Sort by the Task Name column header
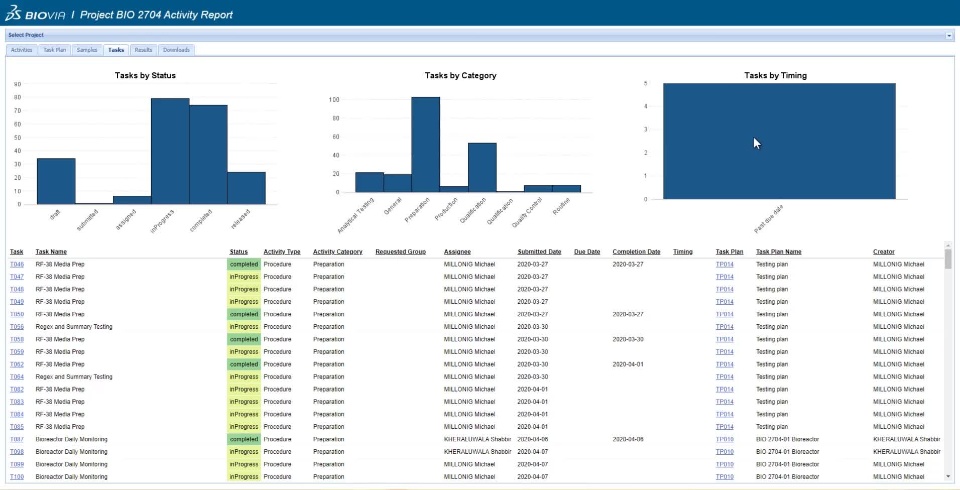This screenshot has height=490, width=960. click(x=51, y=252)
